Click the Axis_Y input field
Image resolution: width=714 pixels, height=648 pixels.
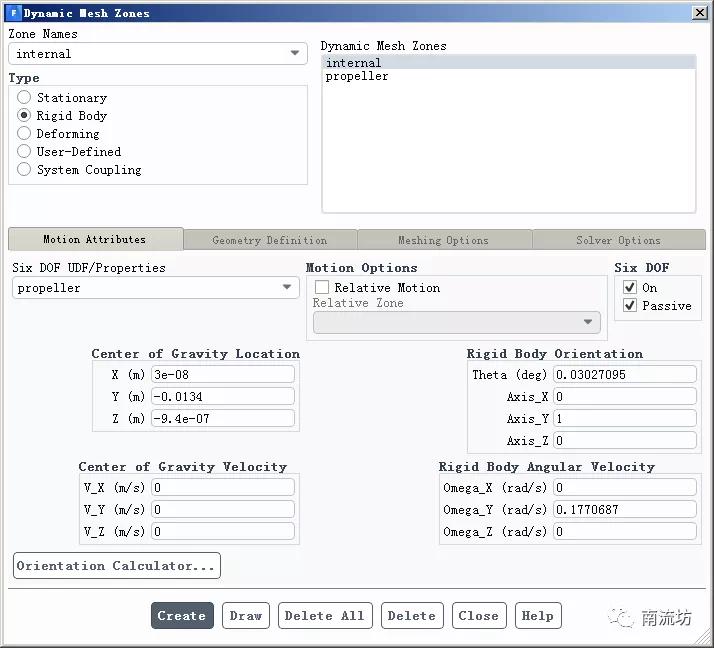click(x=625, y=418)
